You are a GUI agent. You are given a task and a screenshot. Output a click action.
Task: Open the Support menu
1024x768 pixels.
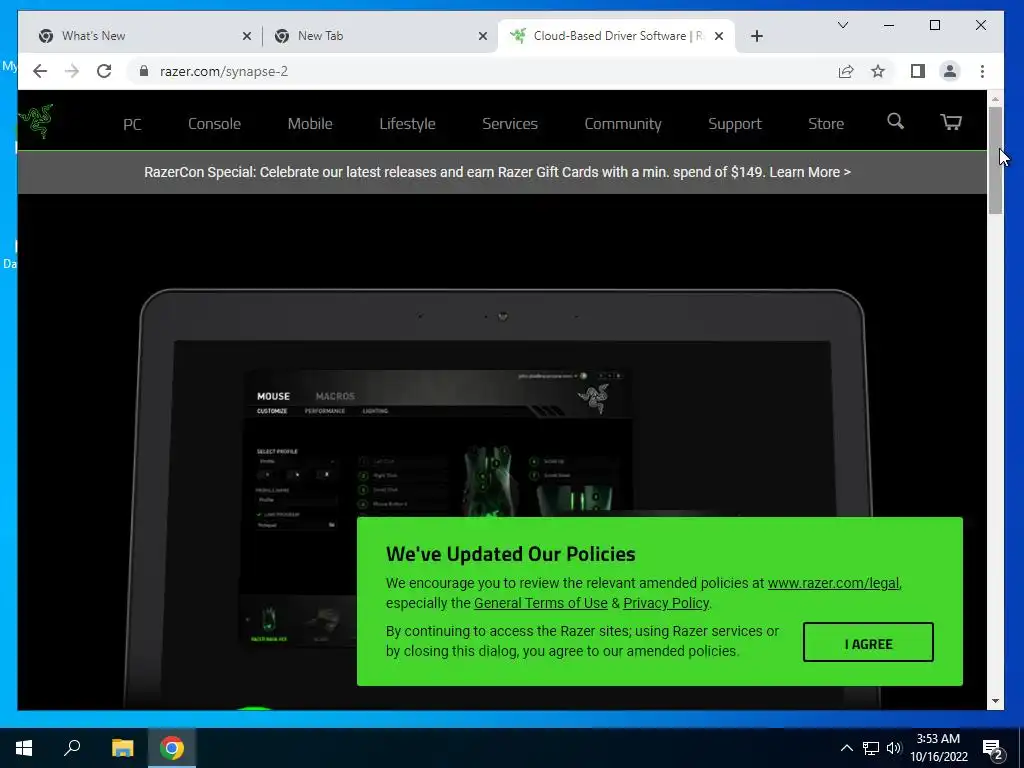(x=735, y=123)
